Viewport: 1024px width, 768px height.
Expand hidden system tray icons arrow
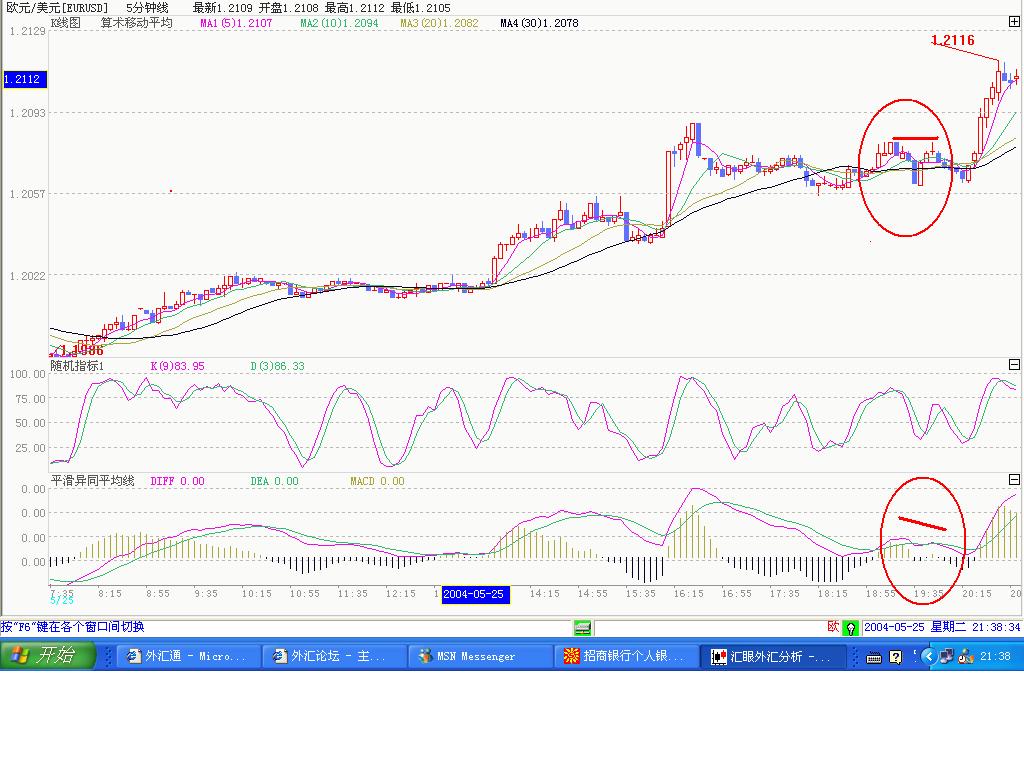coord(928,656)
